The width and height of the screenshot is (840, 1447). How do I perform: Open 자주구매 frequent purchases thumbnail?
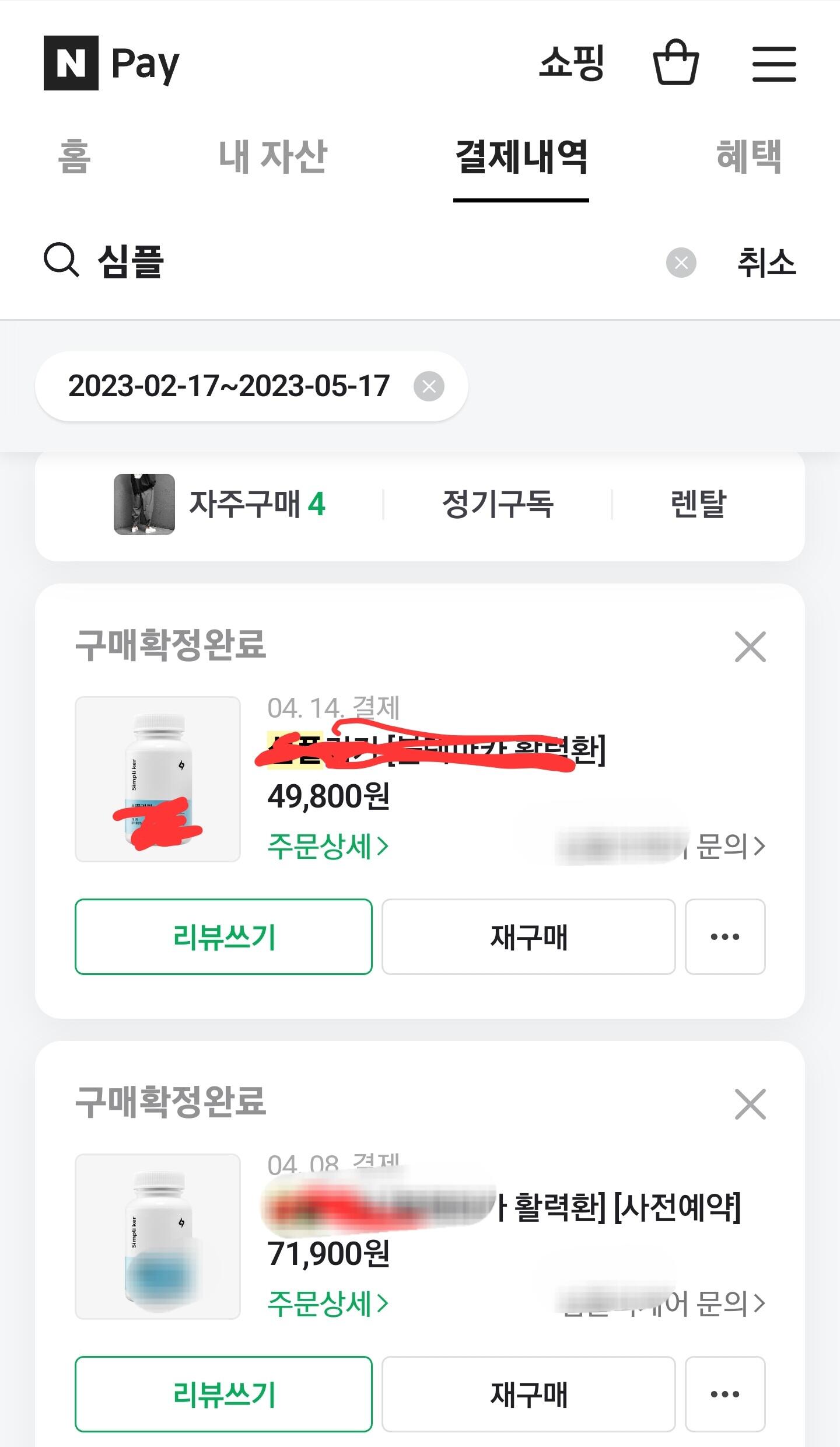144,504
